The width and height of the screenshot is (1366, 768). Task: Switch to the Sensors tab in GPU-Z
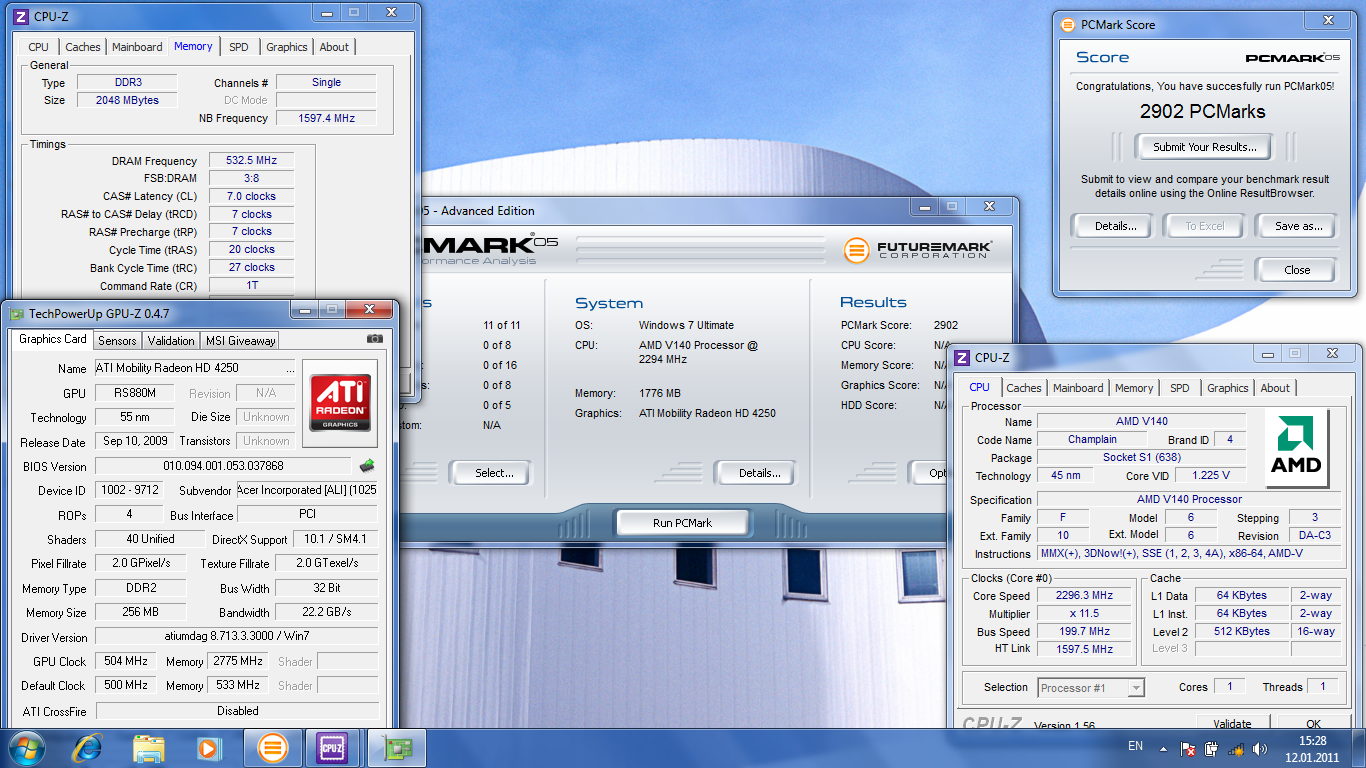tap(117, 340)
